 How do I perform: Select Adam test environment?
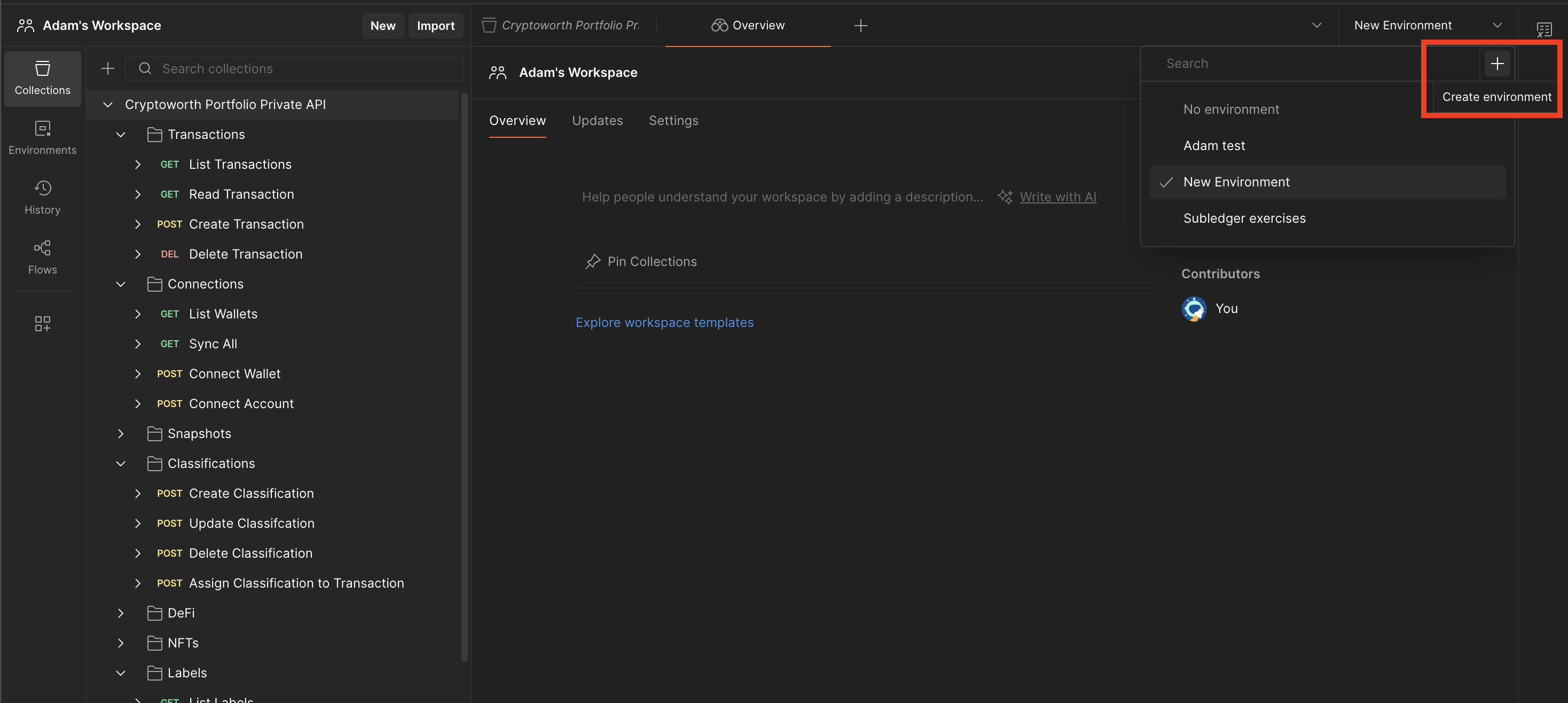tap(1214, 146)
